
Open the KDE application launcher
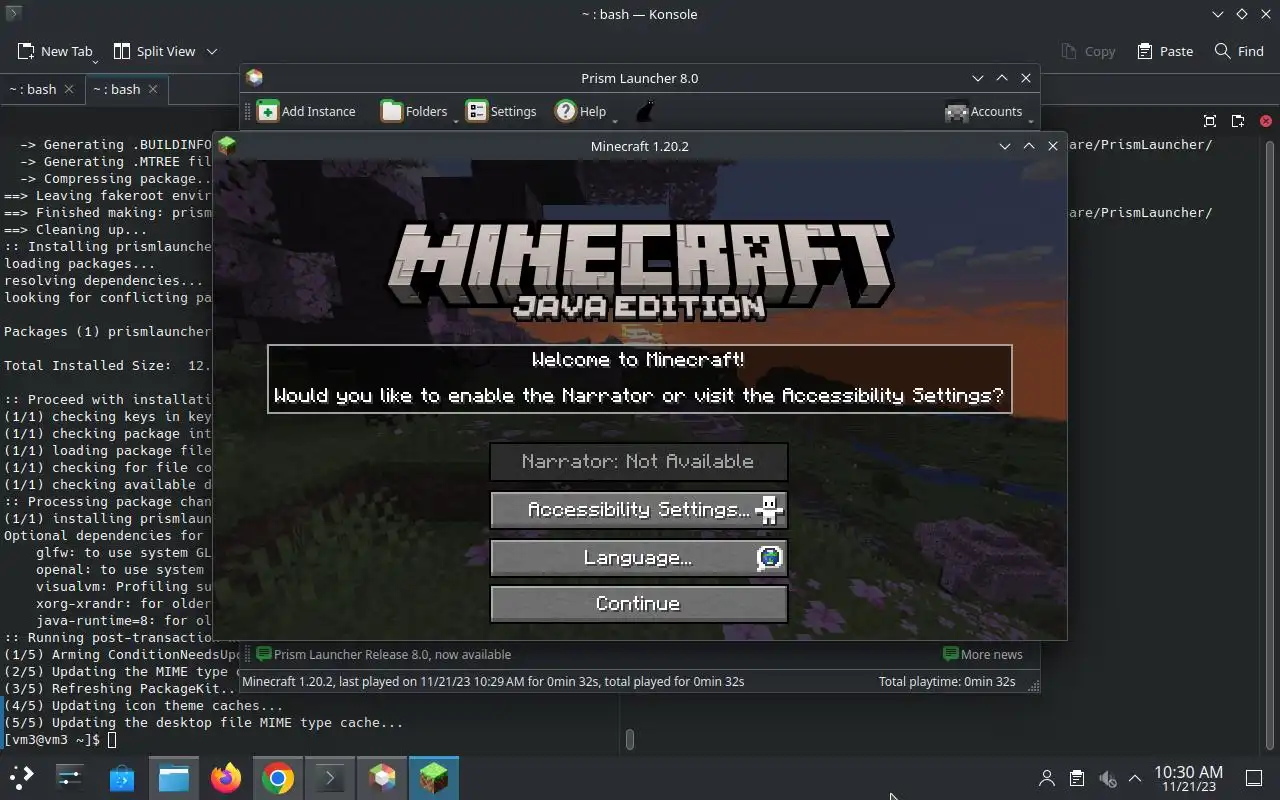click(x=22, y=777)
